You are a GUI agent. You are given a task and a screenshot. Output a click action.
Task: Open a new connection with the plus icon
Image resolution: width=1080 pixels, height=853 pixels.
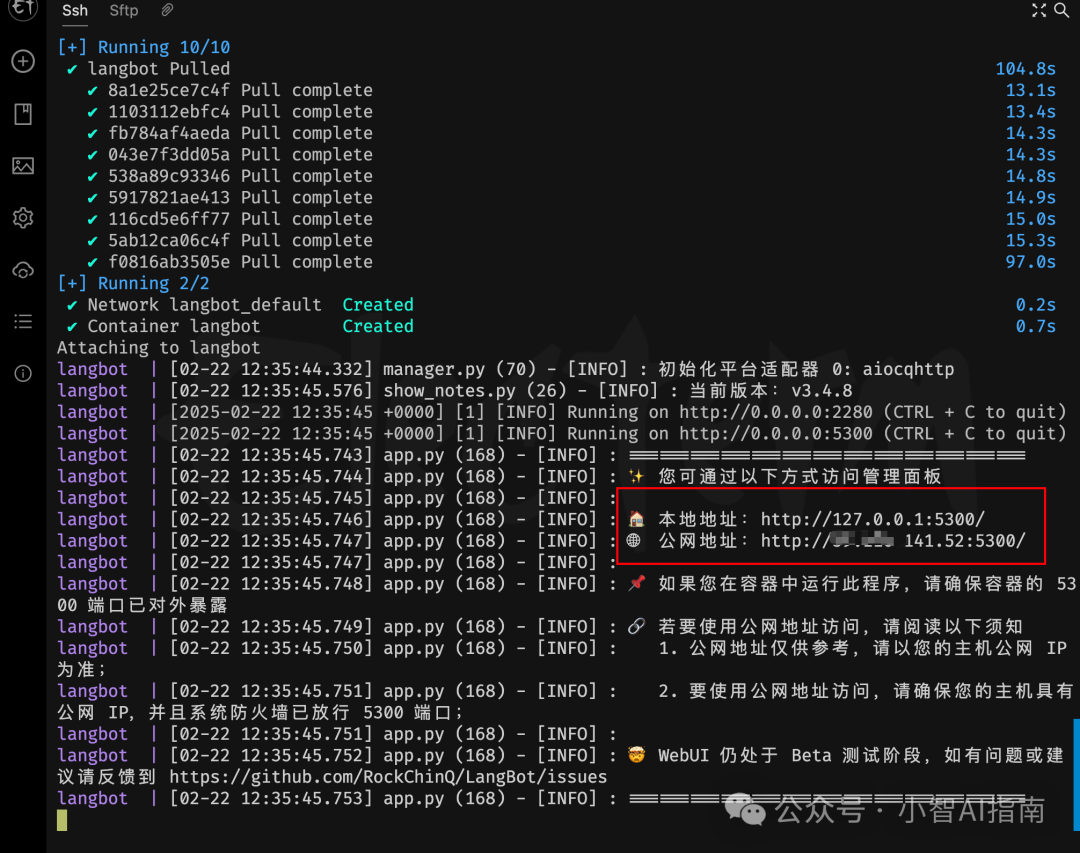[23, 61]
